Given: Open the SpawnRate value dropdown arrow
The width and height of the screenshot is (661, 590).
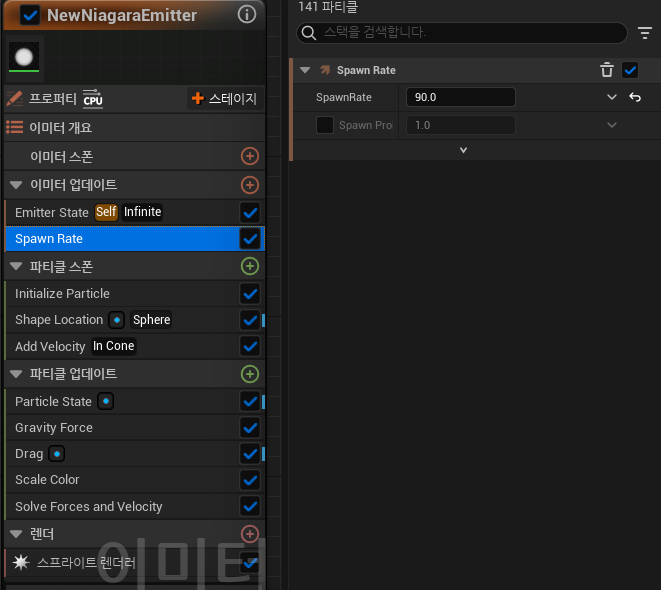Looking at the screenshot, I should 612,97.
